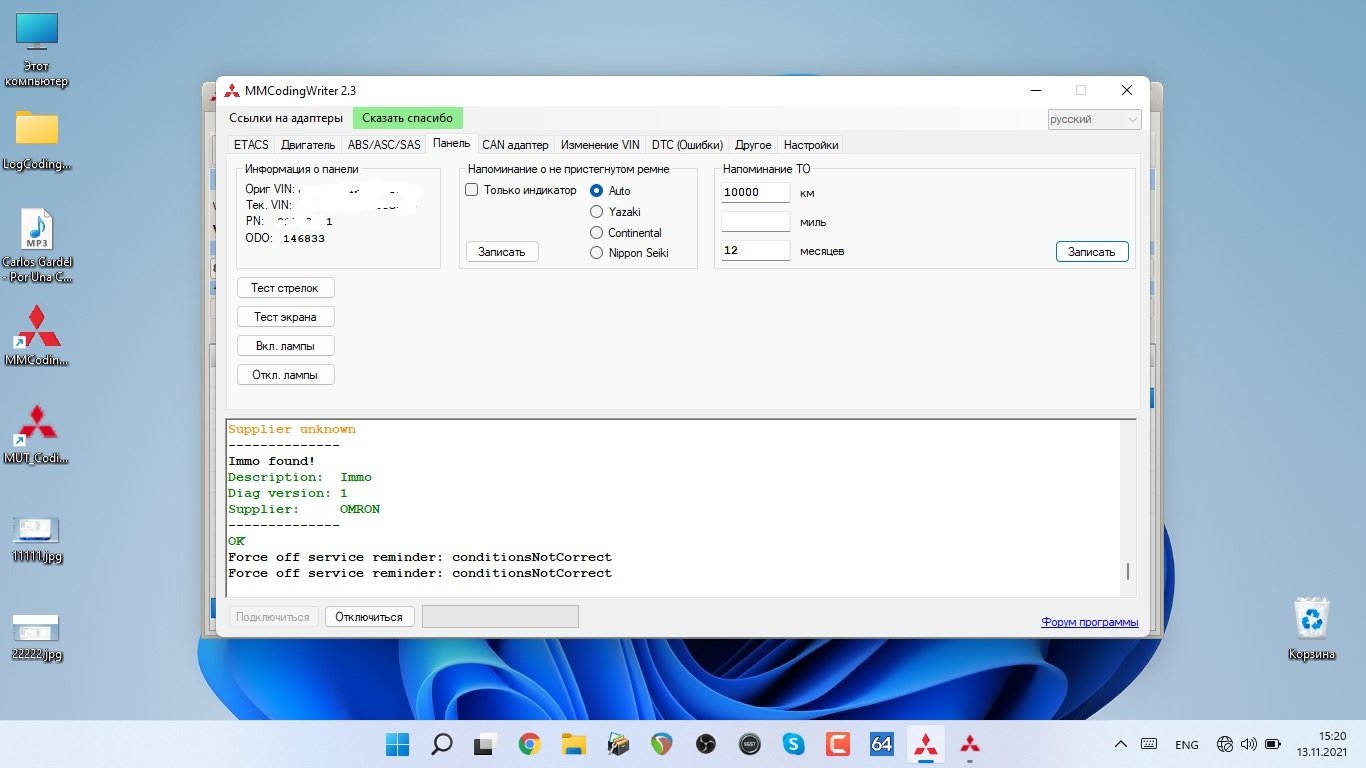Open OBS Studio taskbar icon

tap(706, 744)
